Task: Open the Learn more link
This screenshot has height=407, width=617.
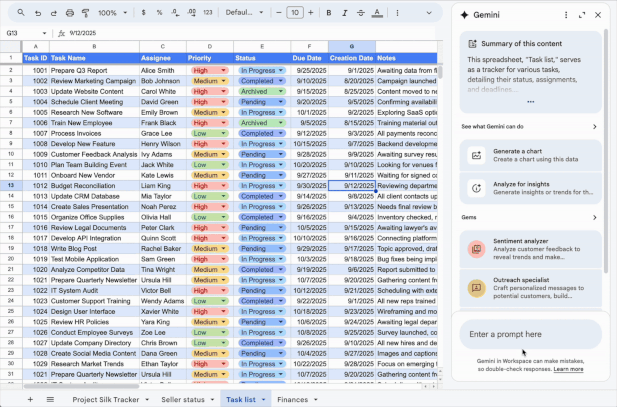Action: (569, 369)
